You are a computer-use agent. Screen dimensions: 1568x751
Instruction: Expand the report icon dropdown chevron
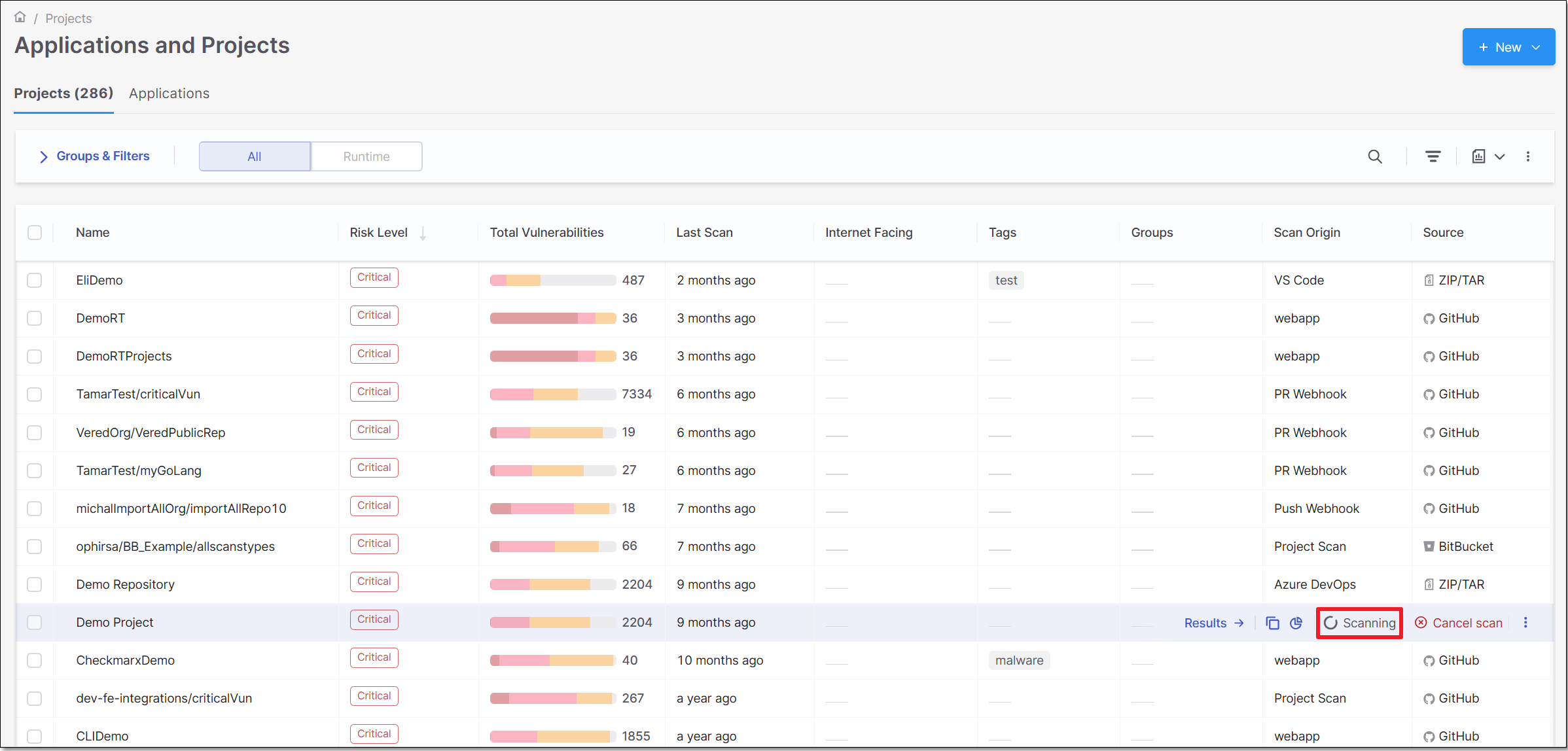coord(1499,157)
